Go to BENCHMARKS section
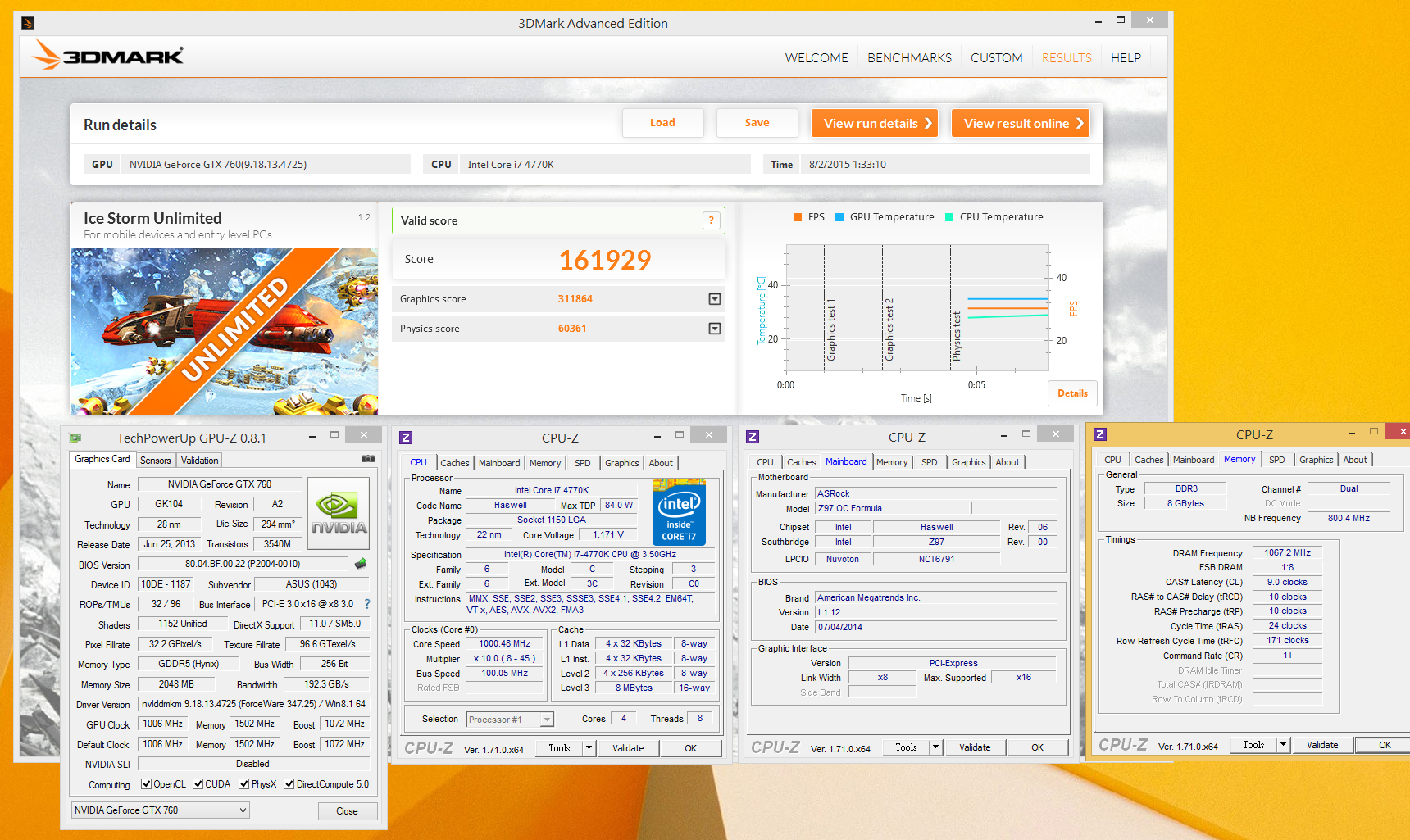 [910, 58]
